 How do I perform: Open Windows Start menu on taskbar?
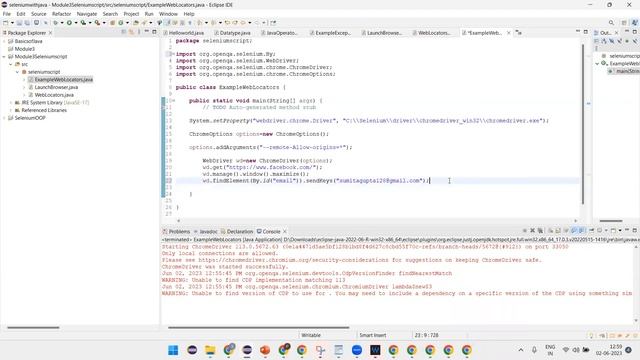click(x=173, y=350)
